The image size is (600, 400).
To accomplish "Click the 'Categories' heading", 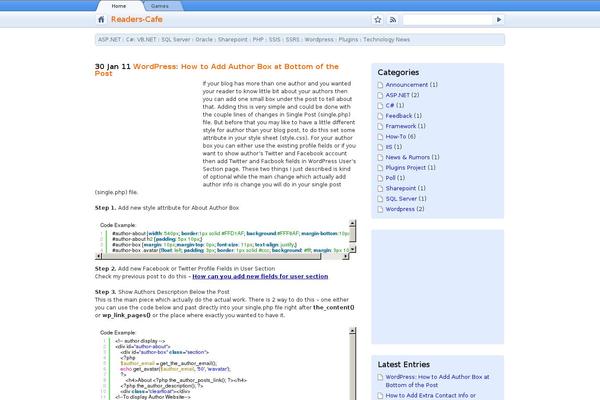I will [x=398, y=72].
